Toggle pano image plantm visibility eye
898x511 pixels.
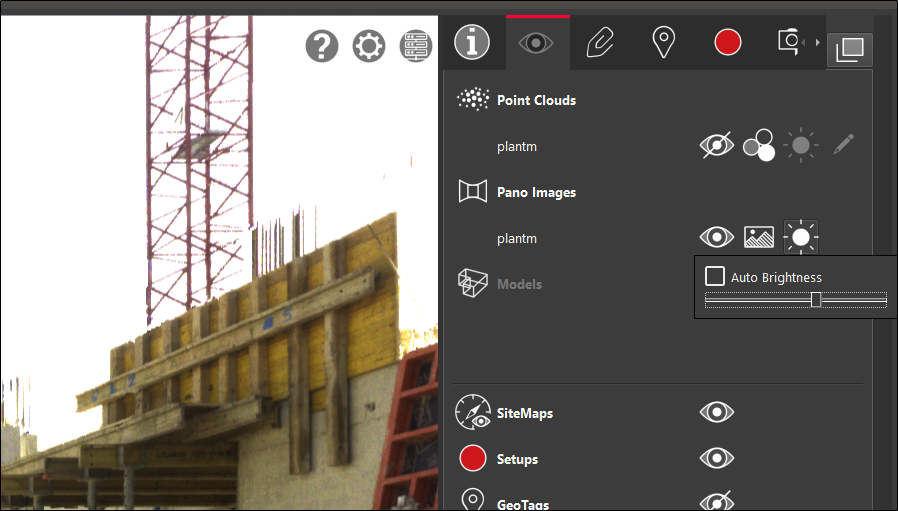point(716,238)
